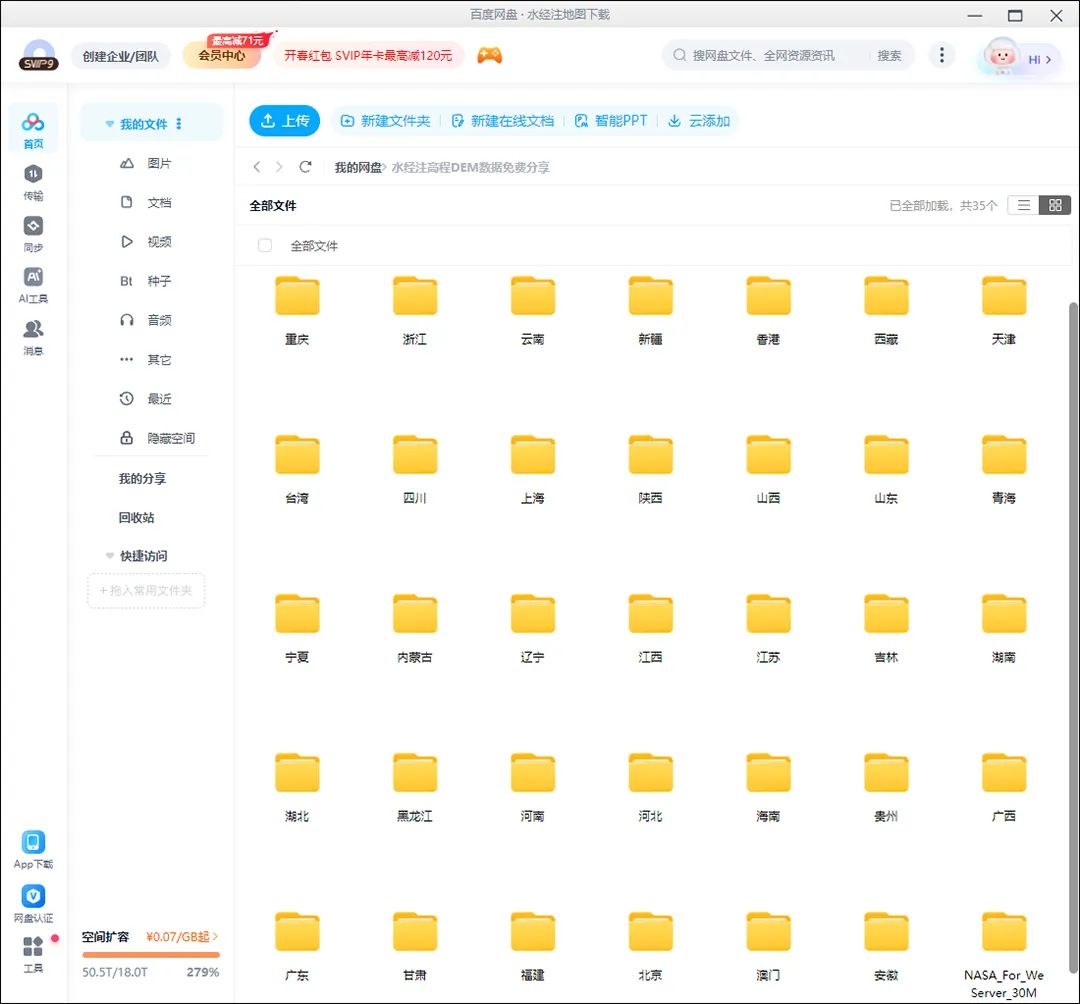1080x1004 pixels.
Task: Click the SVIP9 avatar icon
Action: coord(39,55)
